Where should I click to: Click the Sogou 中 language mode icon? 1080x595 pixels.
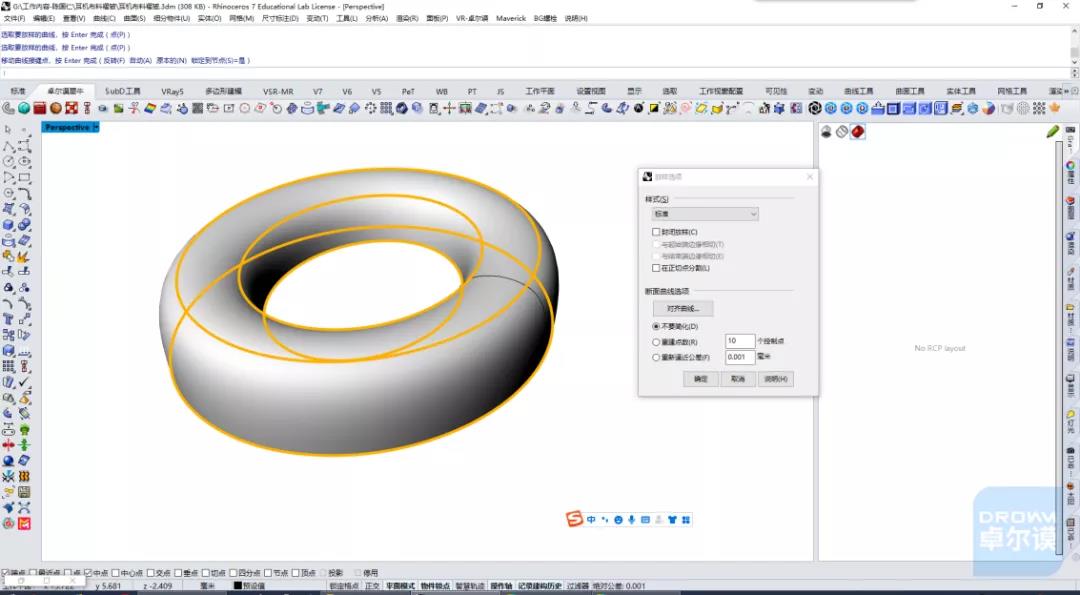tap(592, 520)
